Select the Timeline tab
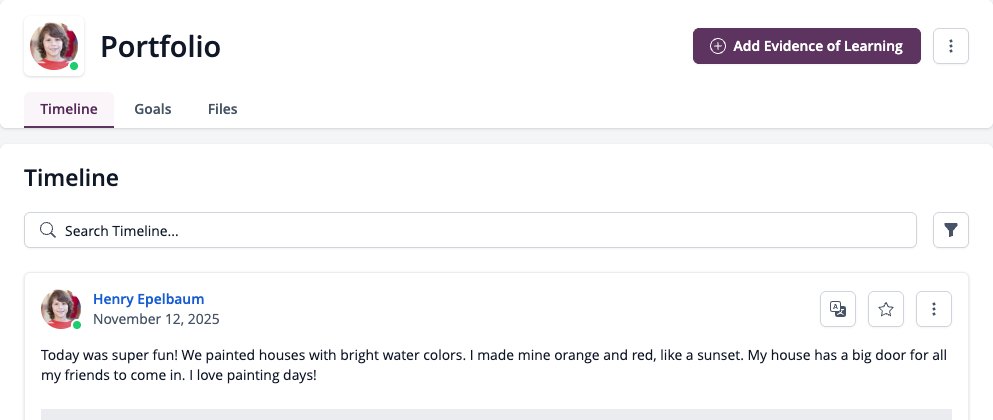Viewport: 993px width, 420px height. [69, 109]
